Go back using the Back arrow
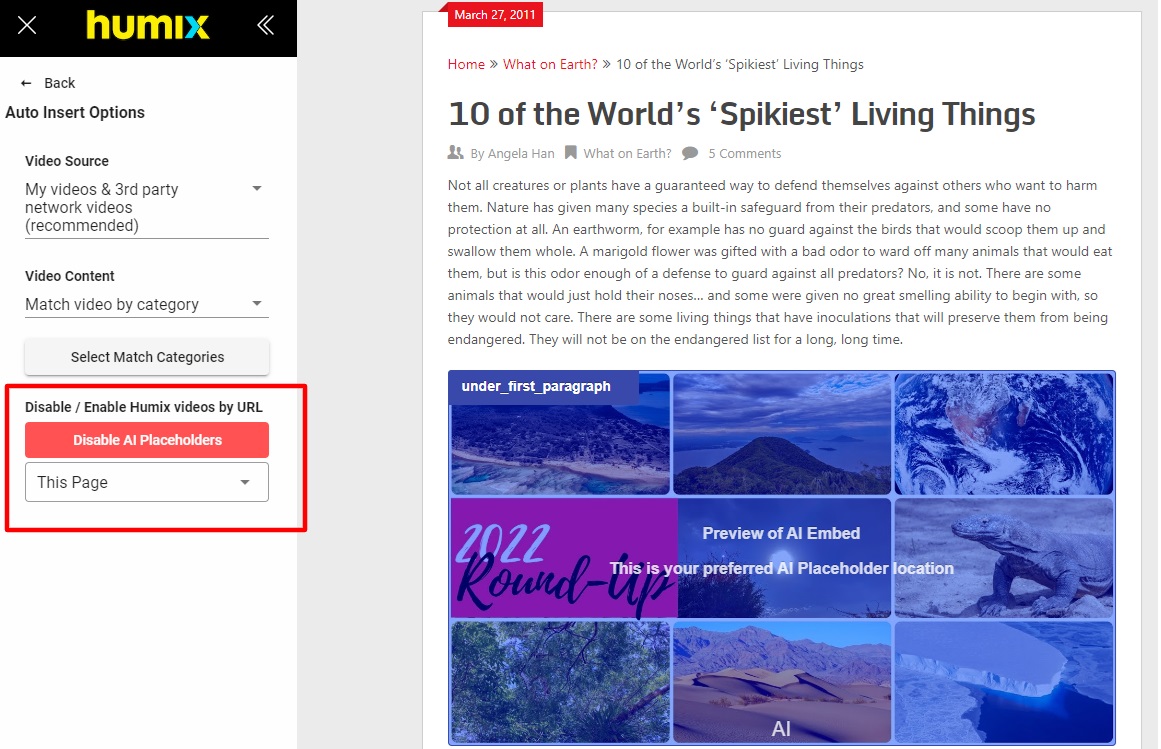Screen dimensions: 1161x749 pyautogui.click(x=48, y=83)
